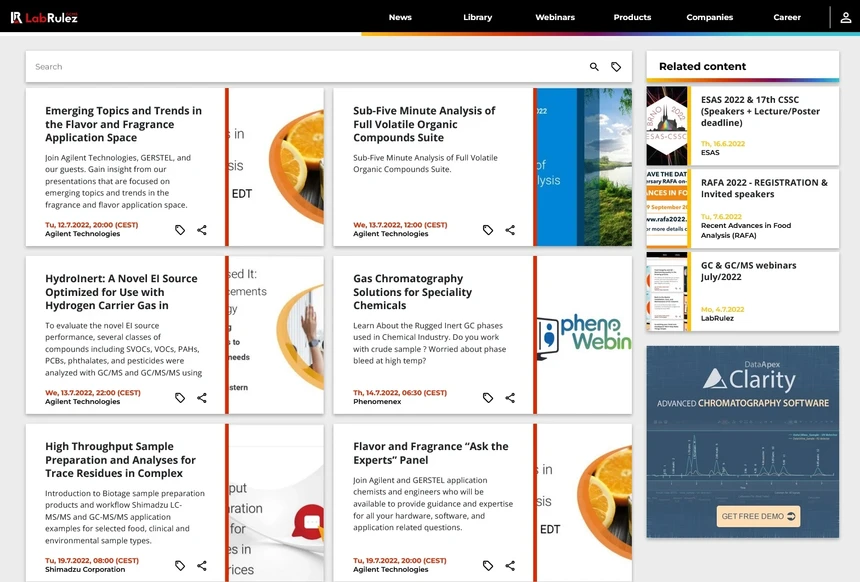Click the GC & GC/MS webinars thumbnail
860x582 pixels.
(x=666, y=291)
